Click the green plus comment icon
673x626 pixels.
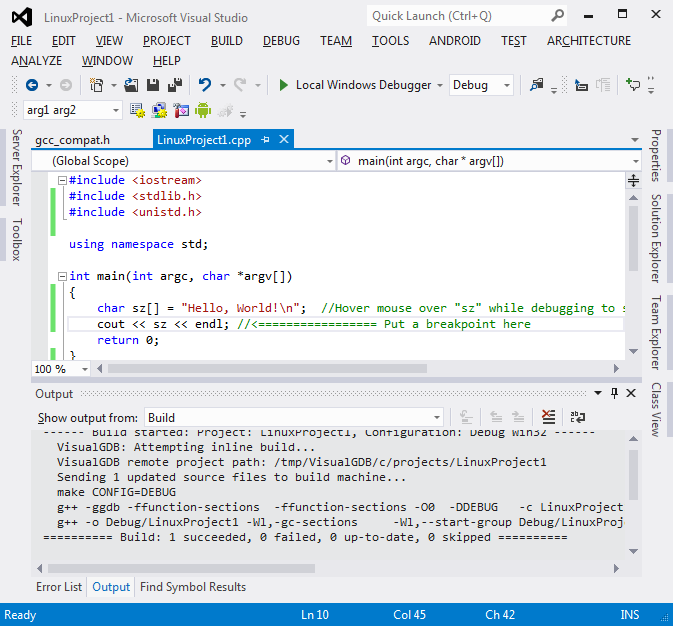633,84
